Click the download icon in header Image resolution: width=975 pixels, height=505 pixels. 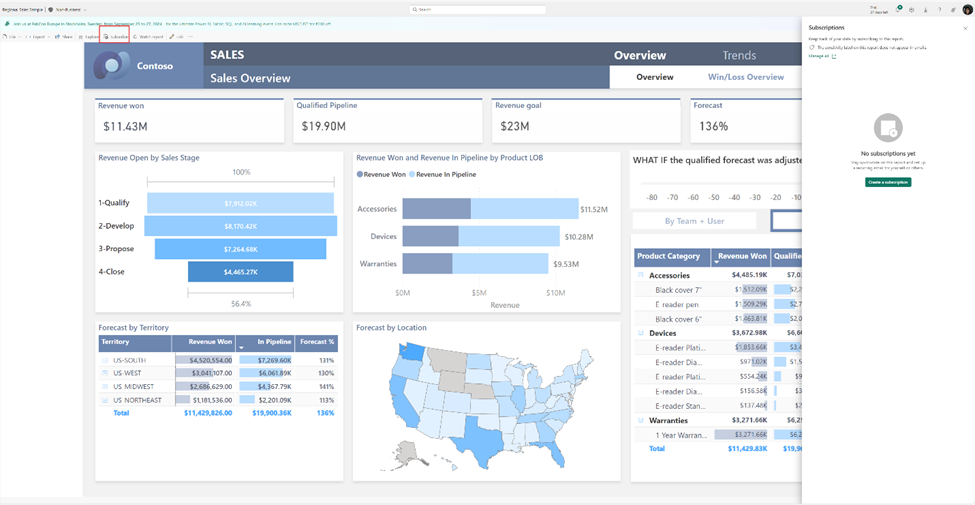[926, 9]
